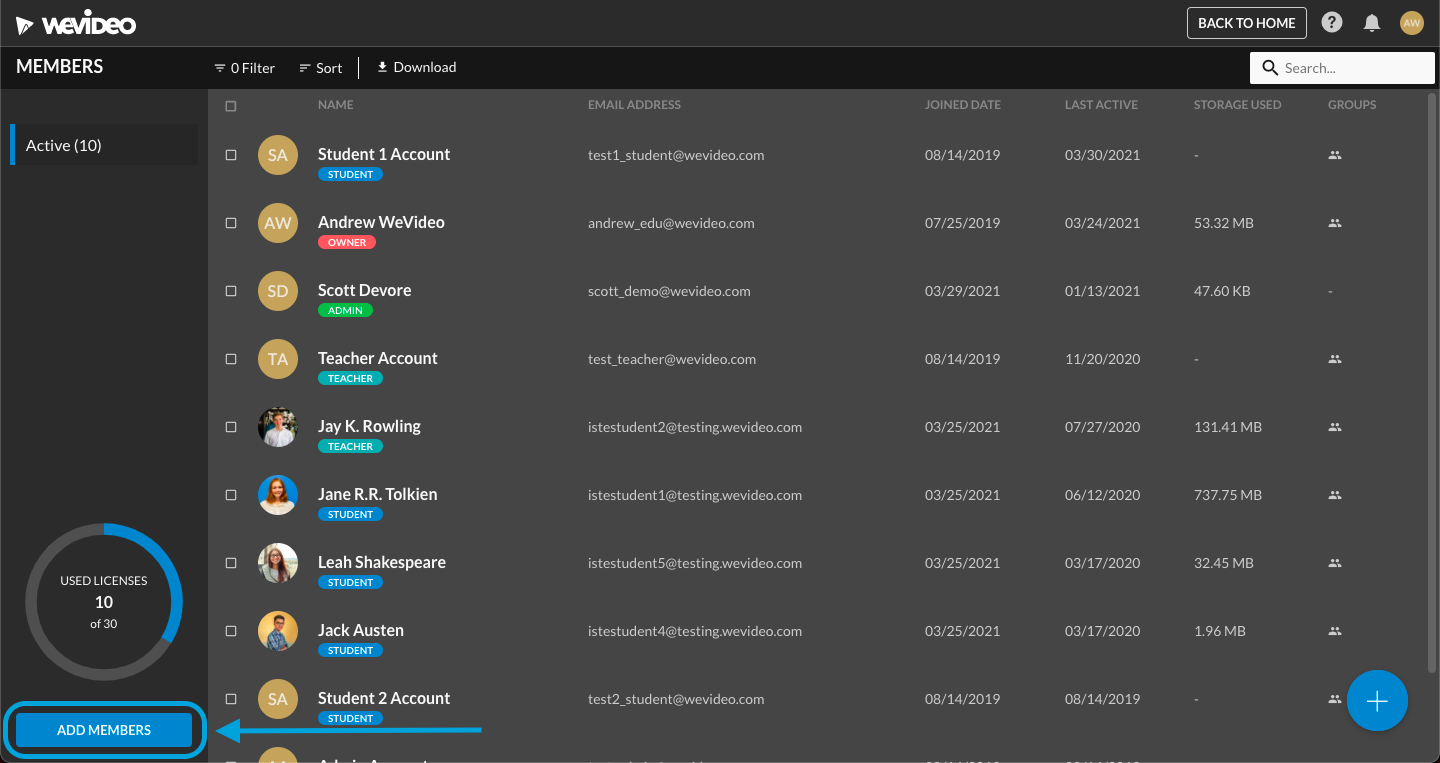Click the ADD MEMBERS button
The image size is (1440, 763).
tap(104, 730)
